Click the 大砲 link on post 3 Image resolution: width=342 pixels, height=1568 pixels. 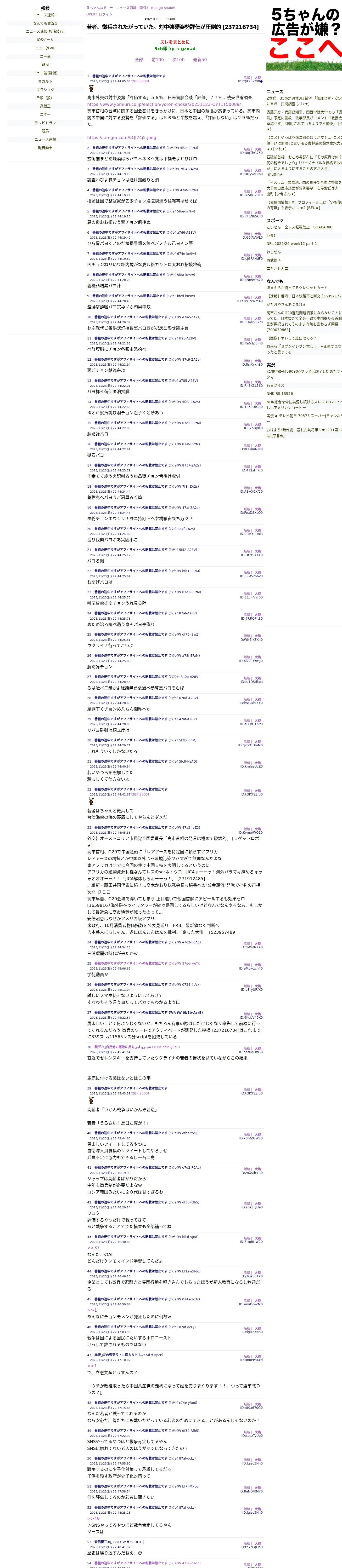(x=258, y=170)
